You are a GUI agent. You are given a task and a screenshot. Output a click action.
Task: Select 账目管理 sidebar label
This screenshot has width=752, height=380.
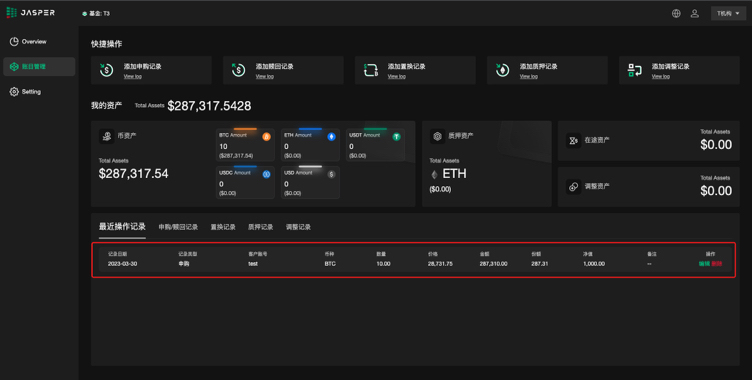(x=34, y=67)
